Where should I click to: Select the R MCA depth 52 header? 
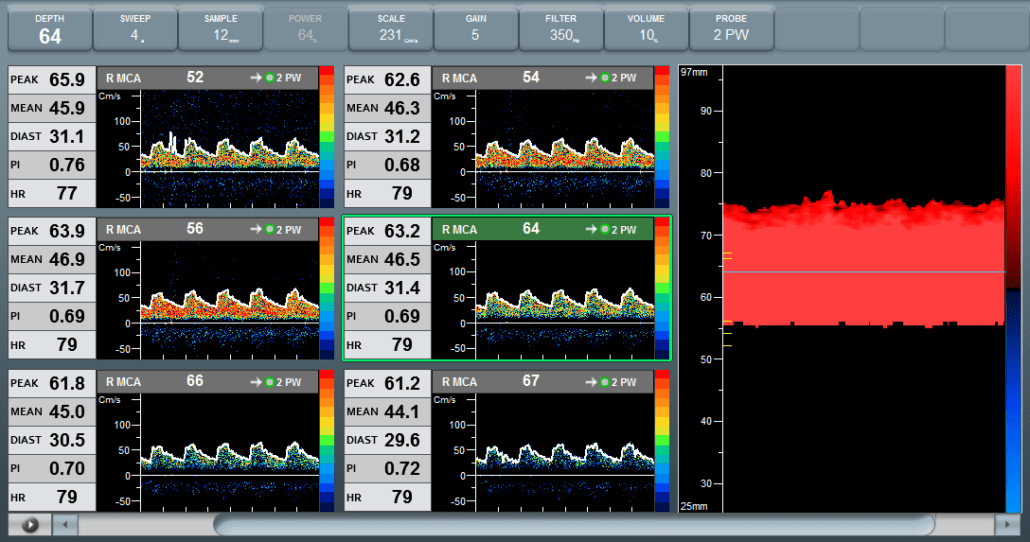[208, 78]
